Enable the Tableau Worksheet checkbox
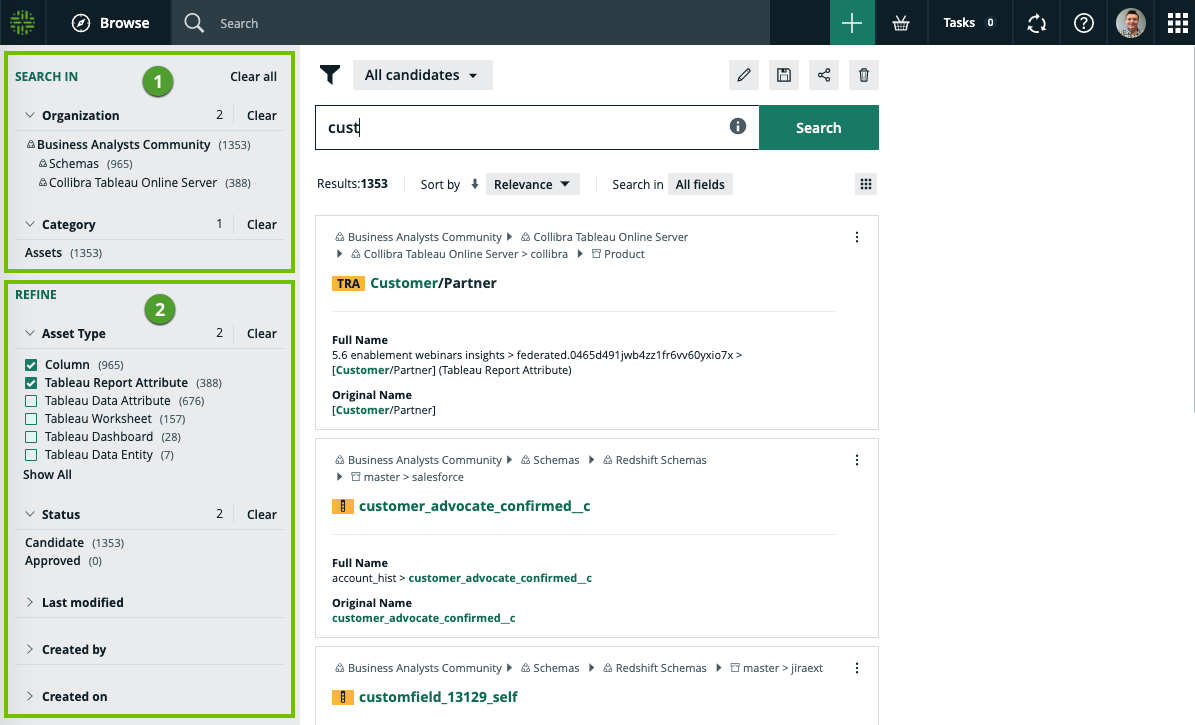The image size is (1195, 725). [31, 419]
